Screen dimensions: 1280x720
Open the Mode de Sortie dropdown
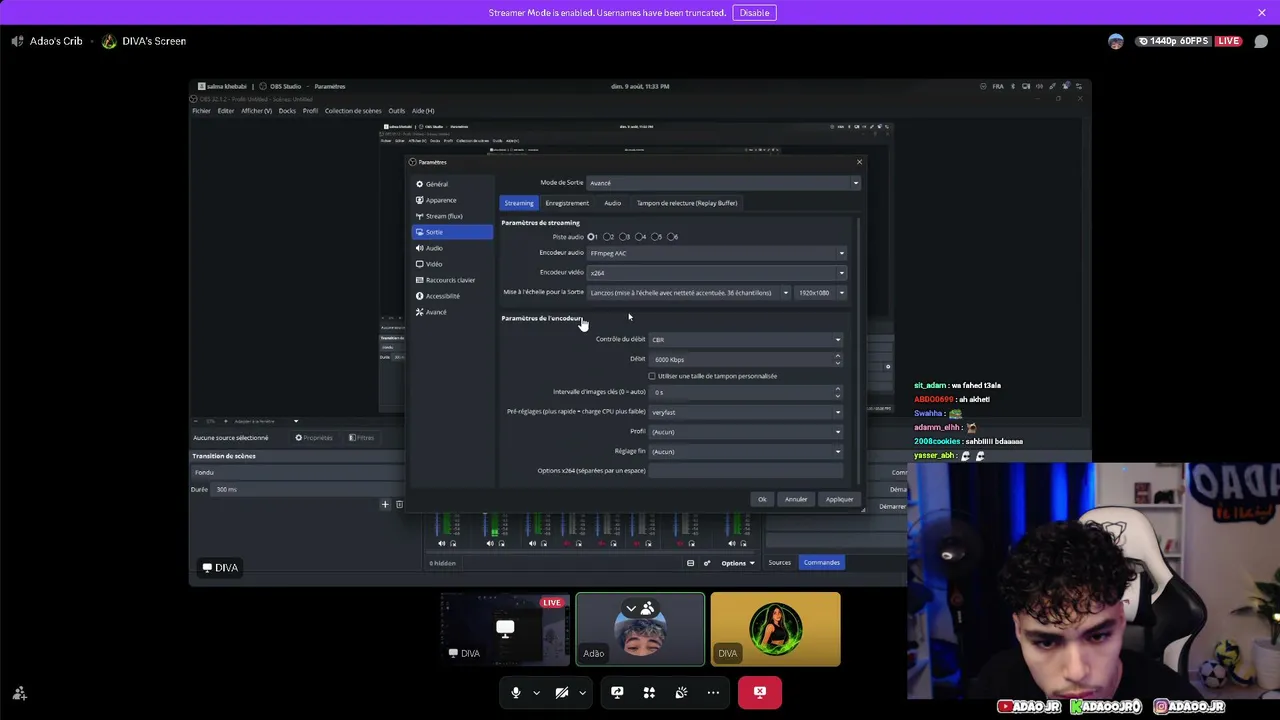pyautogui.click(x=723, y=183)
